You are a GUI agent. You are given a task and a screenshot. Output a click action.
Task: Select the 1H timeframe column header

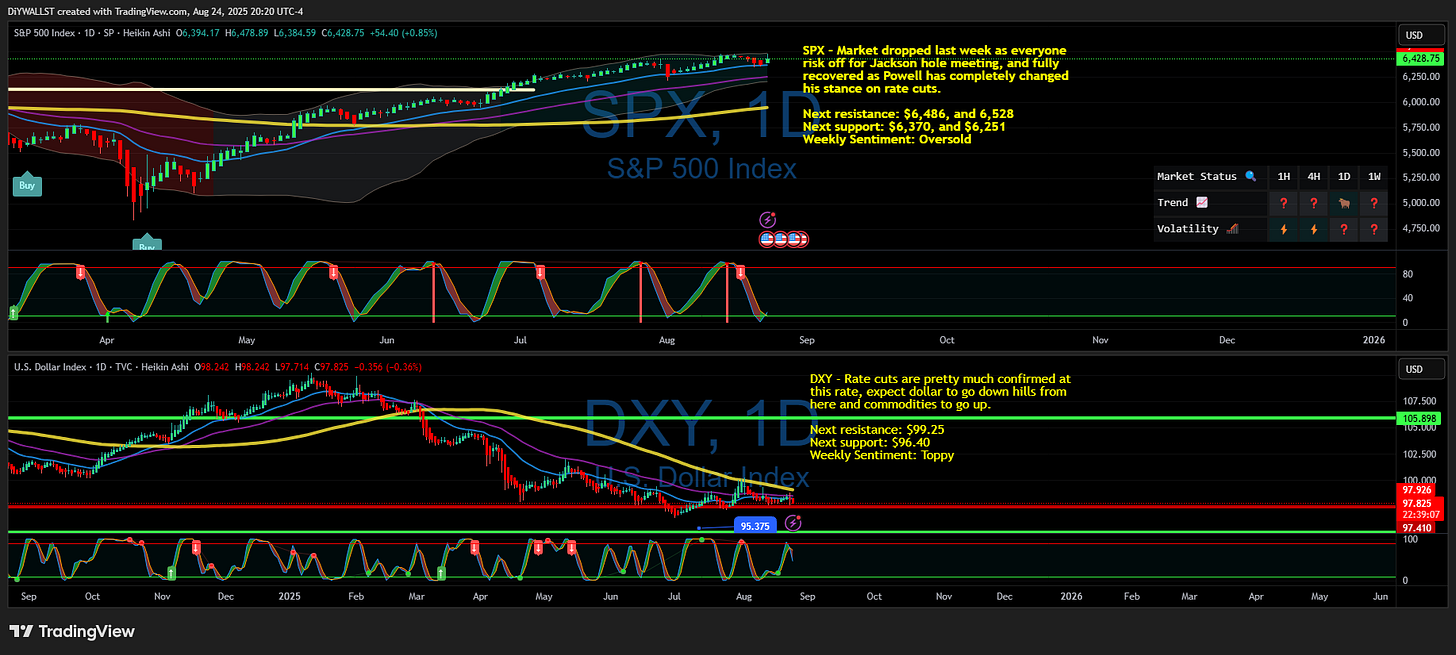point(1283,177)
